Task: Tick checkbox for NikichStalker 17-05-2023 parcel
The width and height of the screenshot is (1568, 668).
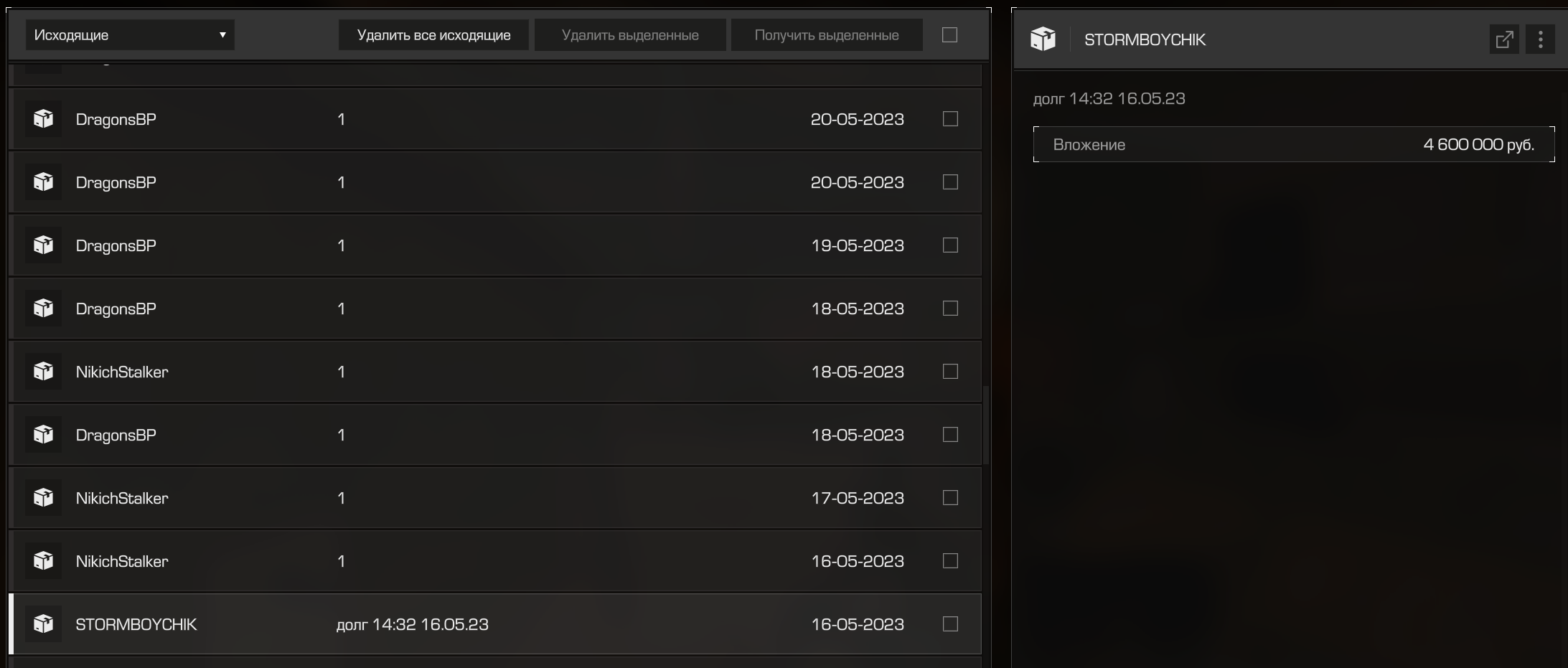Action: click(950, 497)
